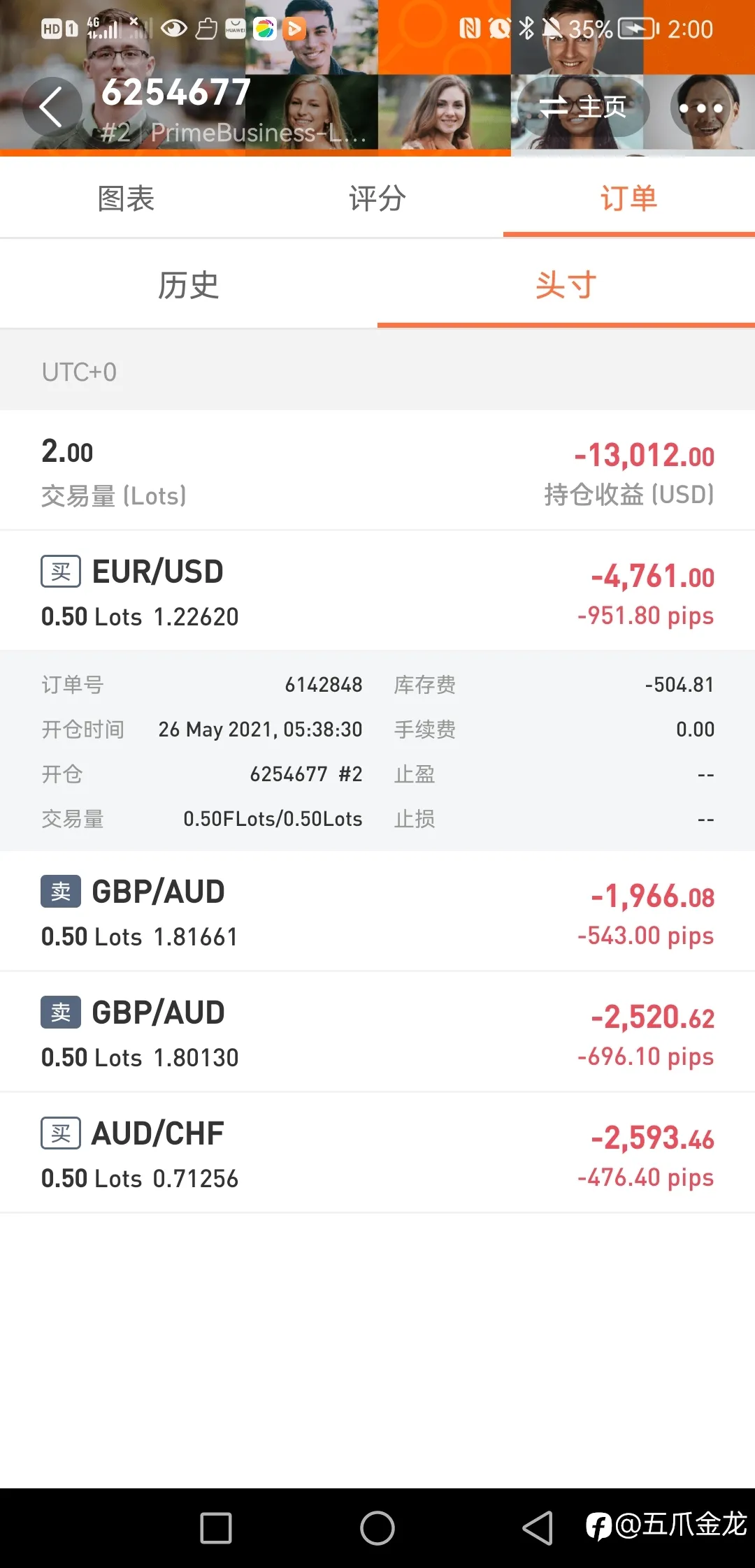This screenshot has height=1568, width=755.
Task: Expand the AUD/CHF 0.71256 position
Action: pyautogui.click(x=377, y=1153)
